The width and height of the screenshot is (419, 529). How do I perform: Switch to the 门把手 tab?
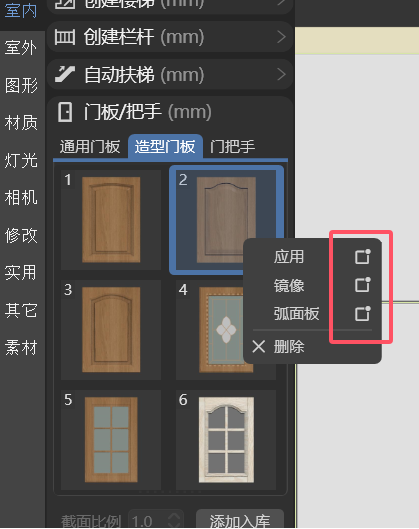[232, 147]
